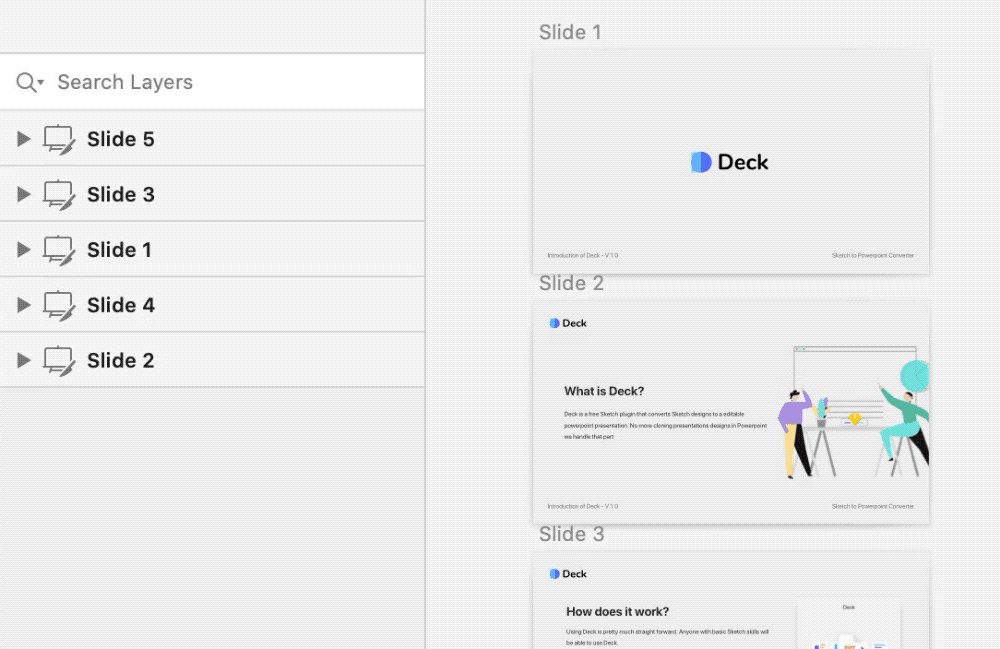1000x649 pixels.
Task: Expand the Slide 5 artboard layers
Action: 23,139
